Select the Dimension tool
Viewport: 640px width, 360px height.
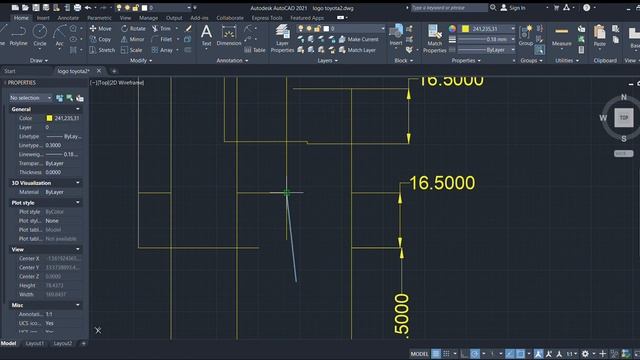coord(229,35)
